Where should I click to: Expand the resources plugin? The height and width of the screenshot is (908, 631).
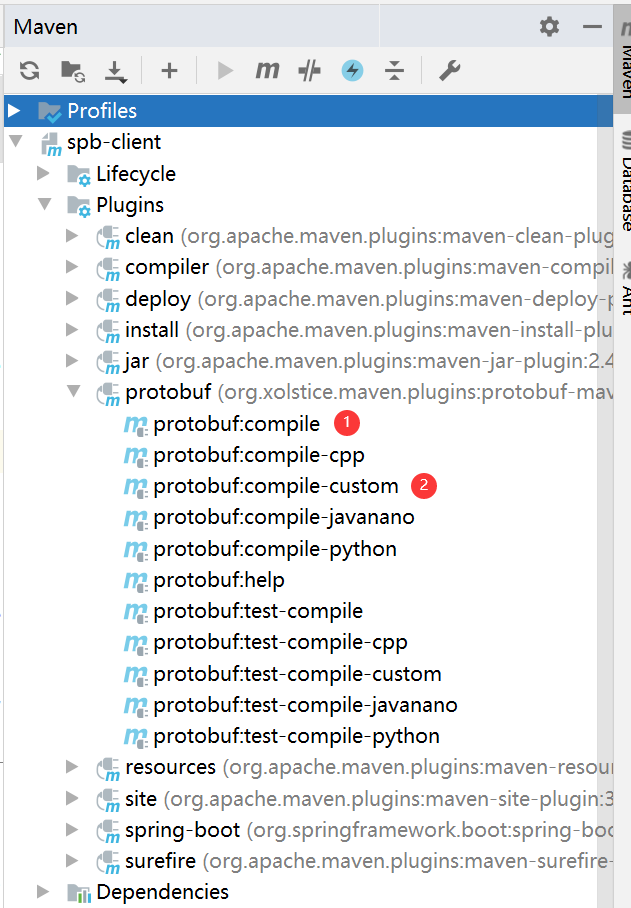coord(72,767)
